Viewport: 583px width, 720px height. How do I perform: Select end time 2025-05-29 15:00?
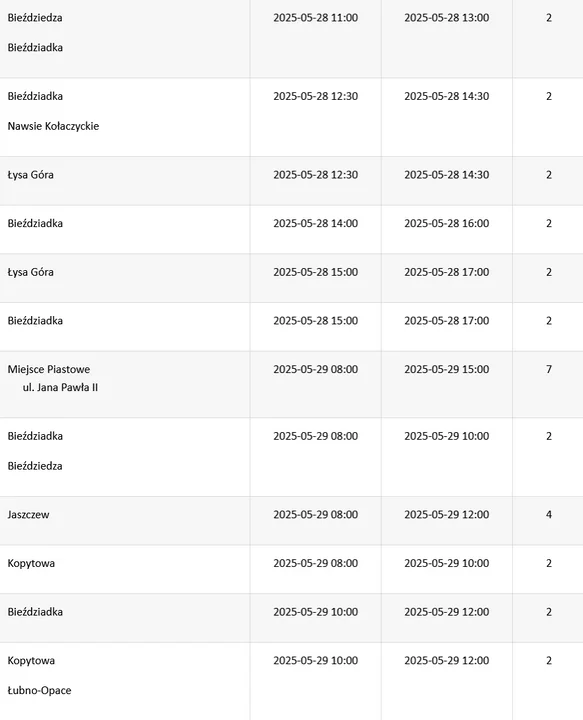click(x=447, y=370)
